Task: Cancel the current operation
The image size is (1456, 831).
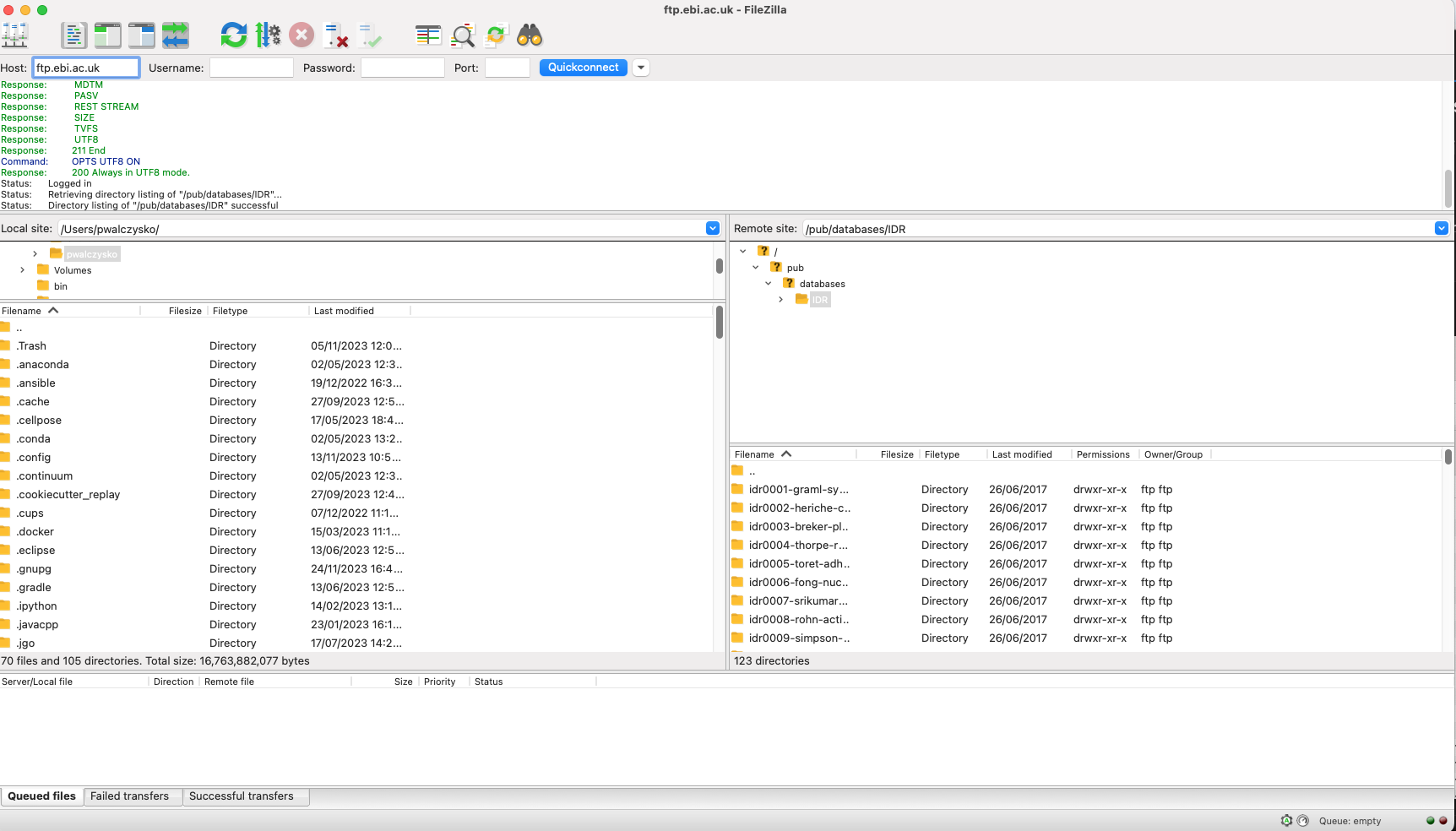Action: [302, 35]
